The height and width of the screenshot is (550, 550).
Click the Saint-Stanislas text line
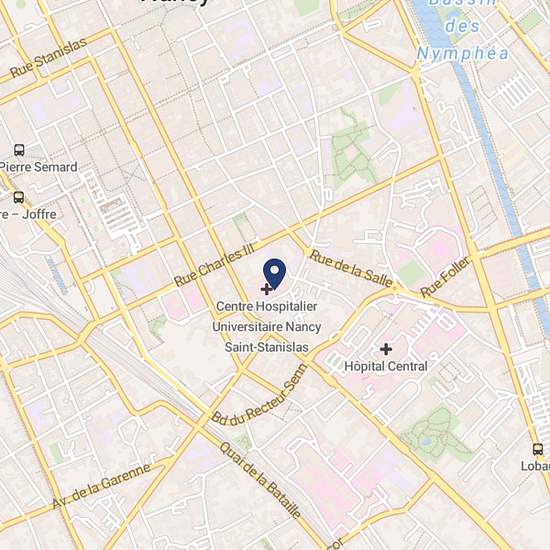pos(267,347)
